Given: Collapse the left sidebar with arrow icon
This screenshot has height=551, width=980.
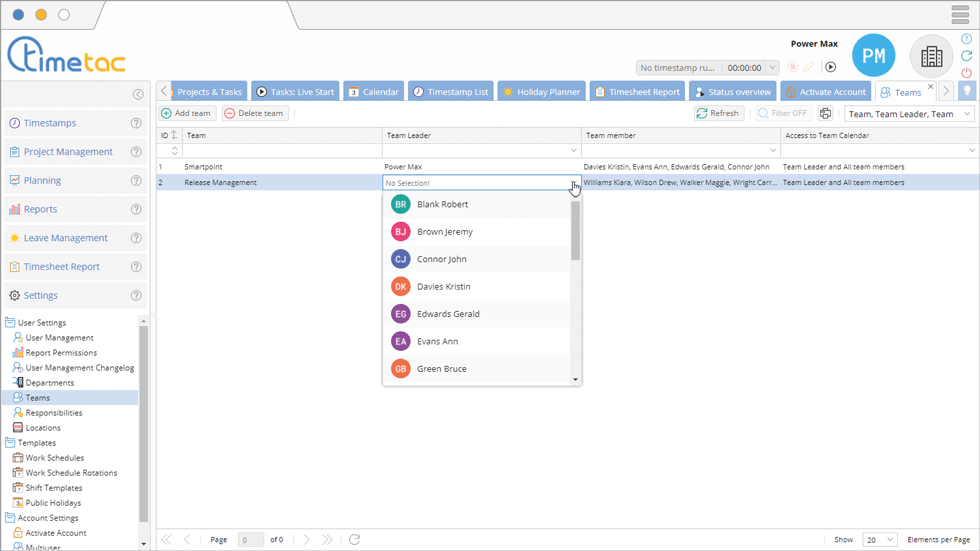Looking at the screenshot, I should pos(138,95).
